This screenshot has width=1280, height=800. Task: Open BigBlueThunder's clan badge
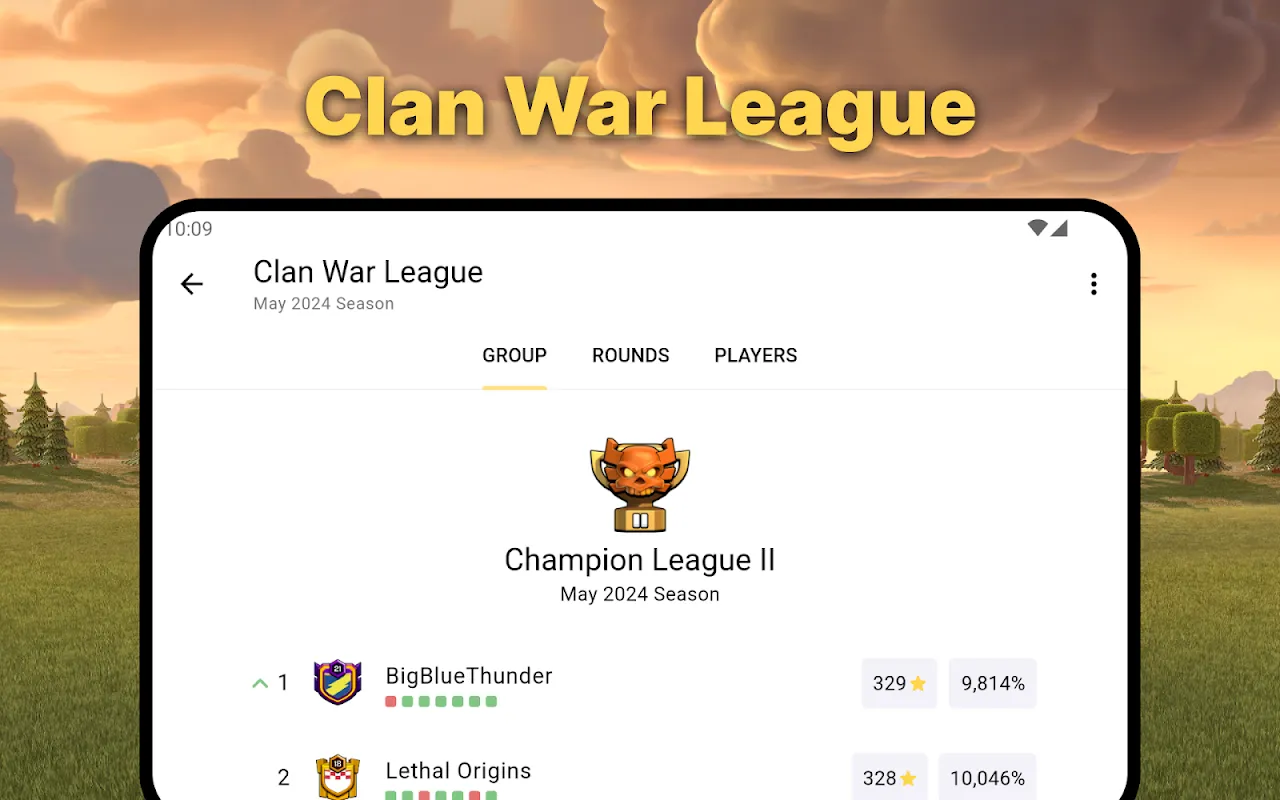[337, 682]
